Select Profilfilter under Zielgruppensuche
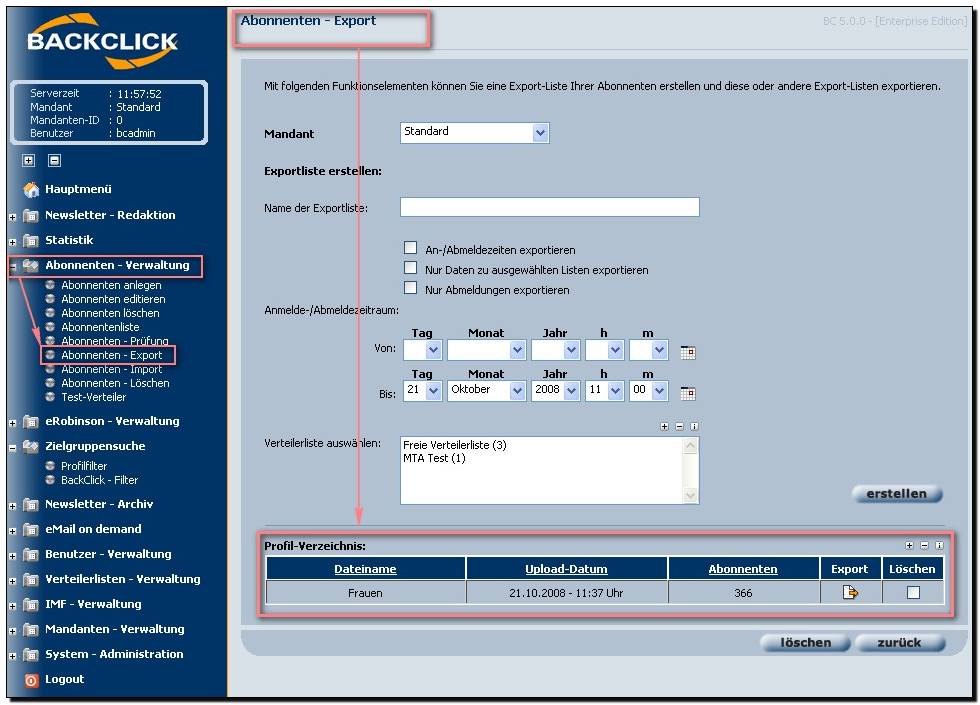Image resolution: width=980 pixels, height=705 pixels. coord(84,466)
